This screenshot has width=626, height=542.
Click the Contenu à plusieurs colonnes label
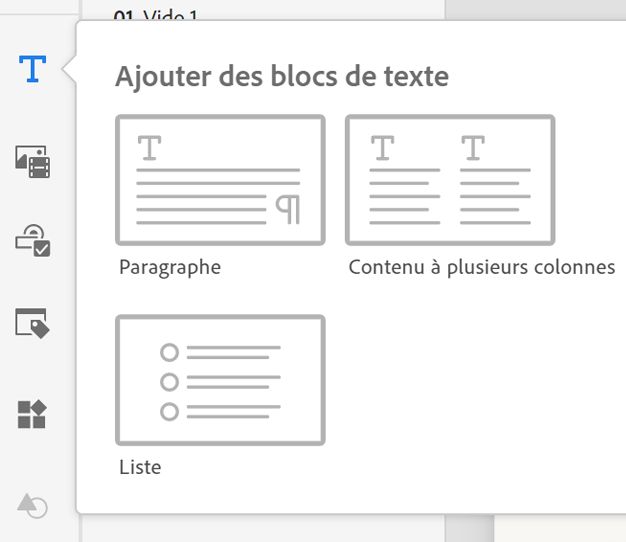[x=482, y=267]
